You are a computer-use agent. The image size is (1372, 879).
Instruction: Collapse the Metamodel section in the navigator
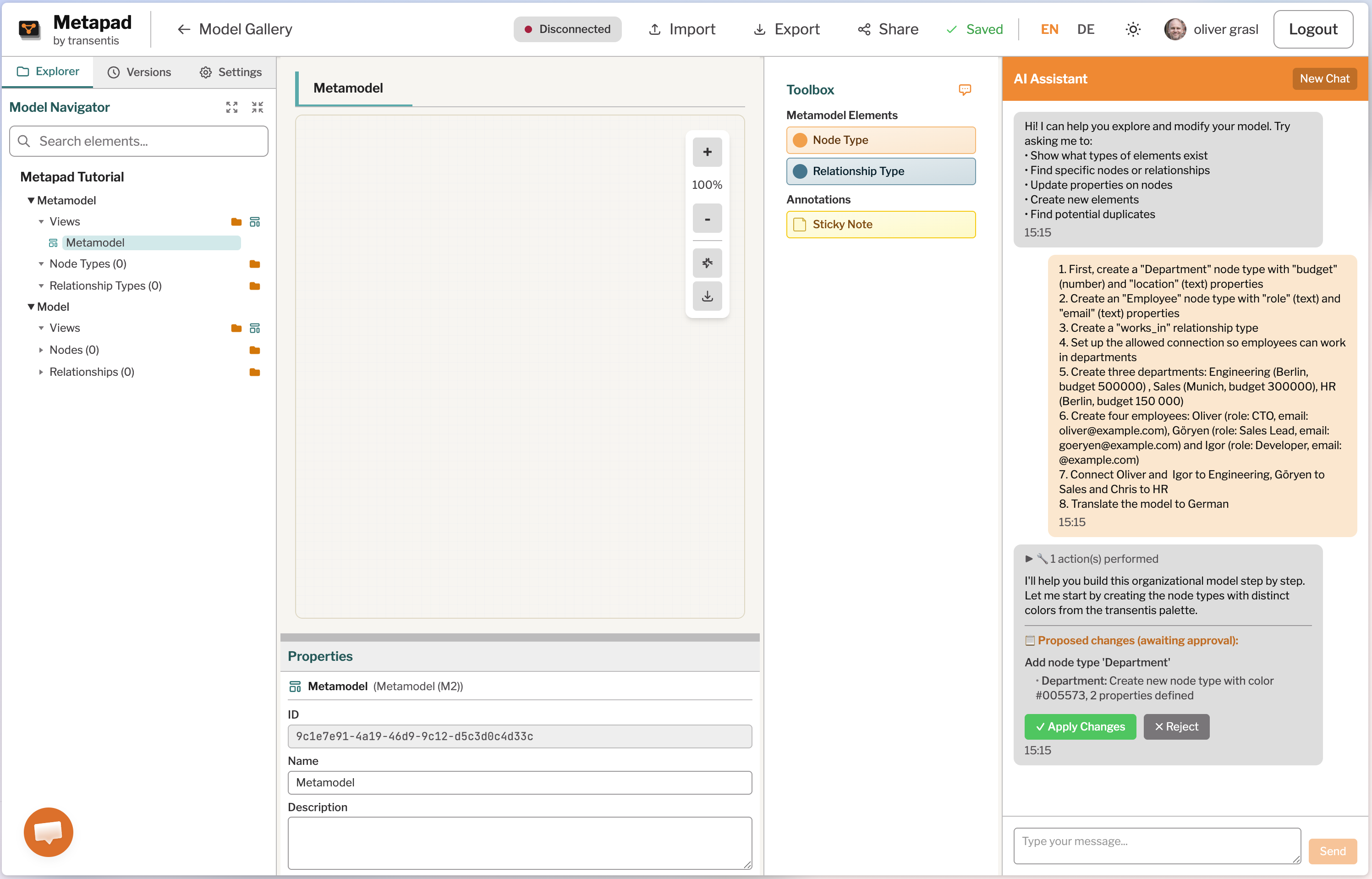coord(31,200)
